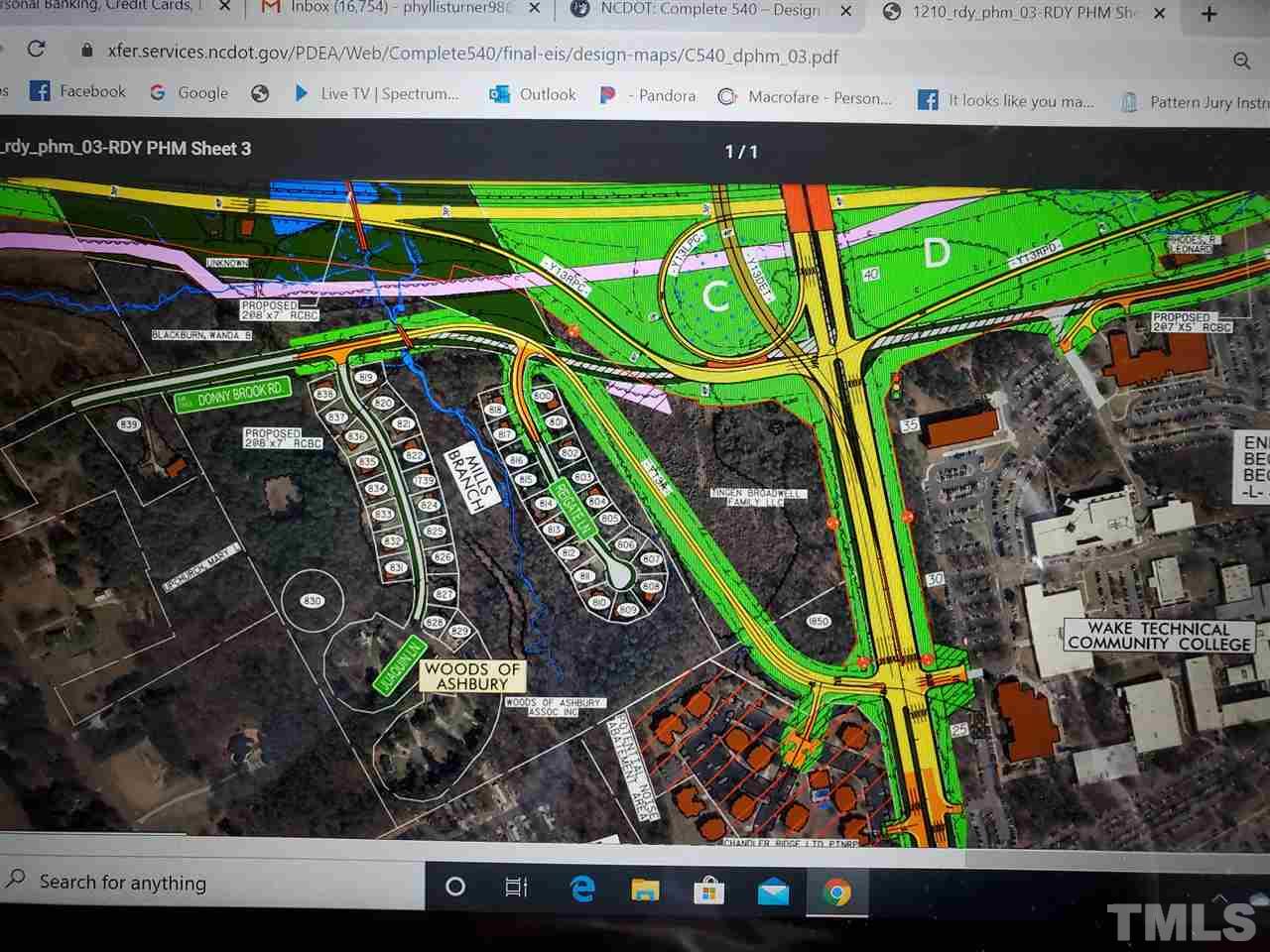1270x952 pixels.
Task: Open Cortana circle icon on taskbar
Action: 455,887
